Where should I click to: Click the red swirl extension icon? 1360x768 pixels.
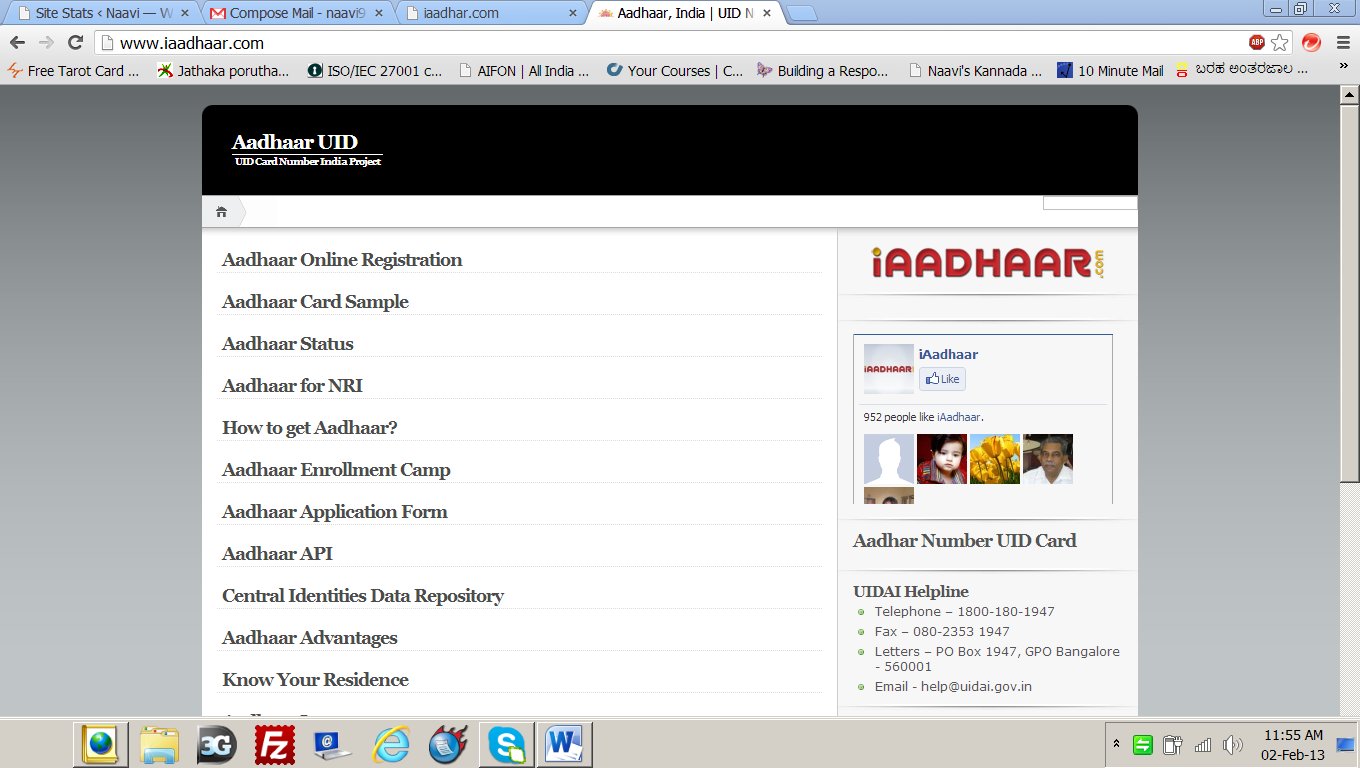click(x=1311, y=43)
